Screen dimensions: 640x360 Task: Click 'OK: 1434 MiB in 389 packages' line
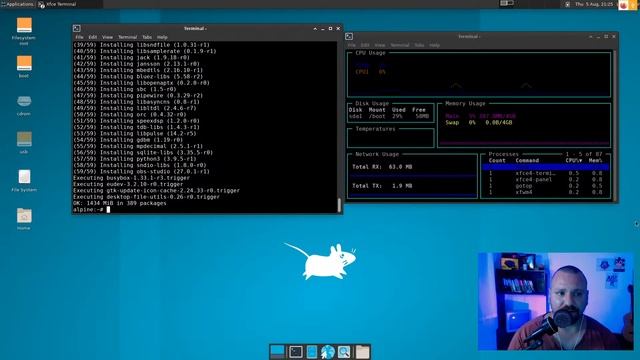(120, 203)
